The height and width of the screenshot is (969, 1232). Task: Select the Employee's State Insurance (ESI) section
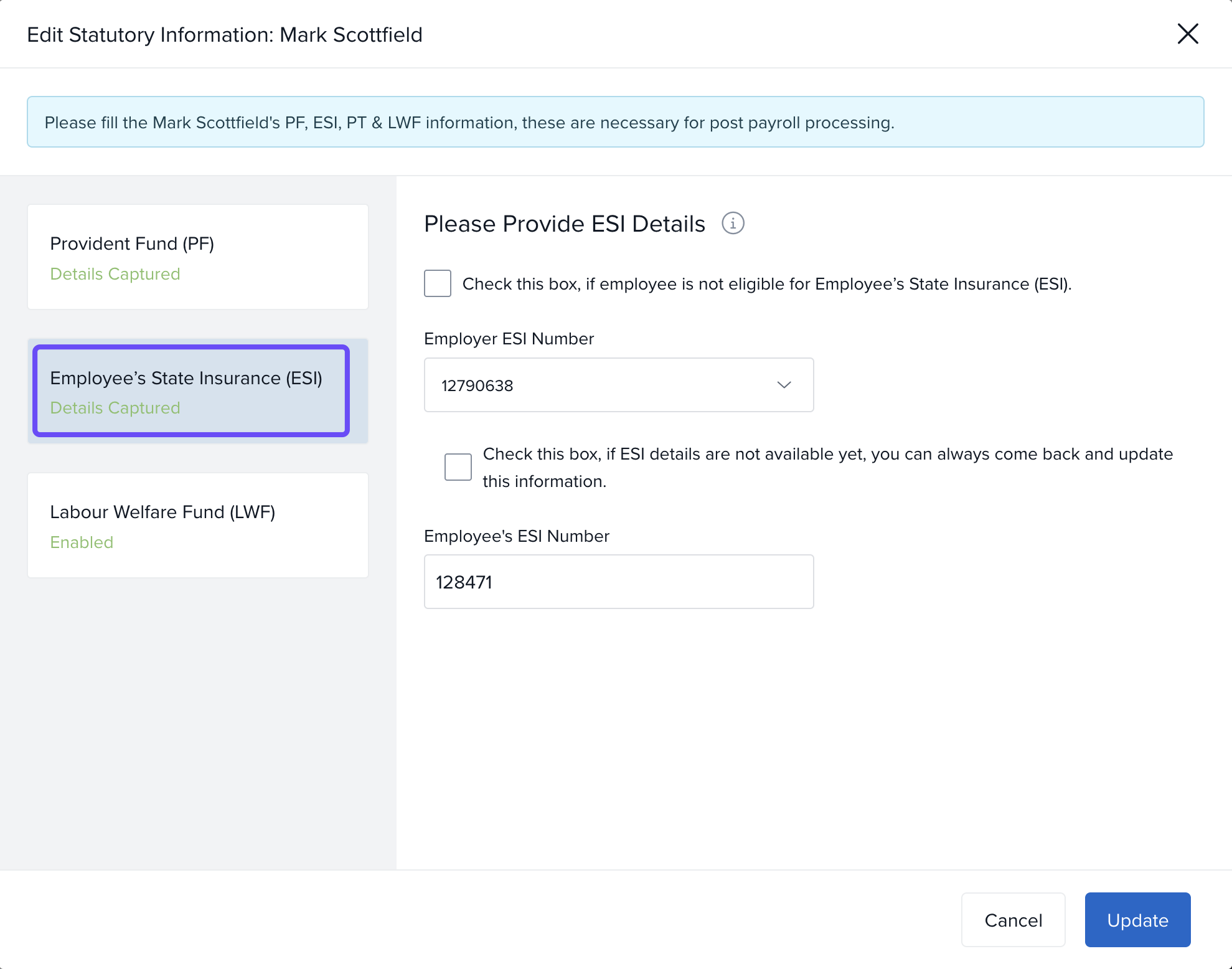coord(190,390)
